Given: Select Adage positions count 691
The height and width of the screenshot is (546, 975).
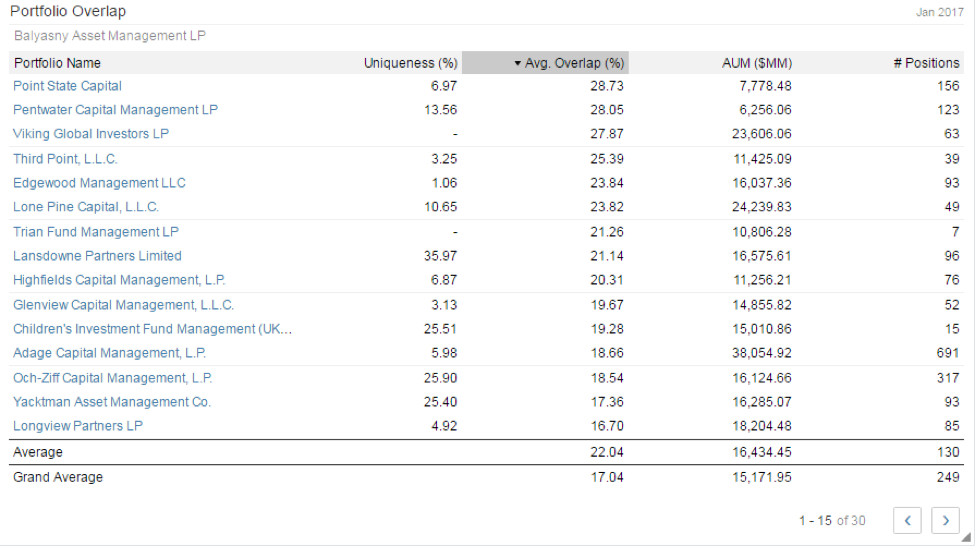Looking at the screenshot, I should 948,353.
